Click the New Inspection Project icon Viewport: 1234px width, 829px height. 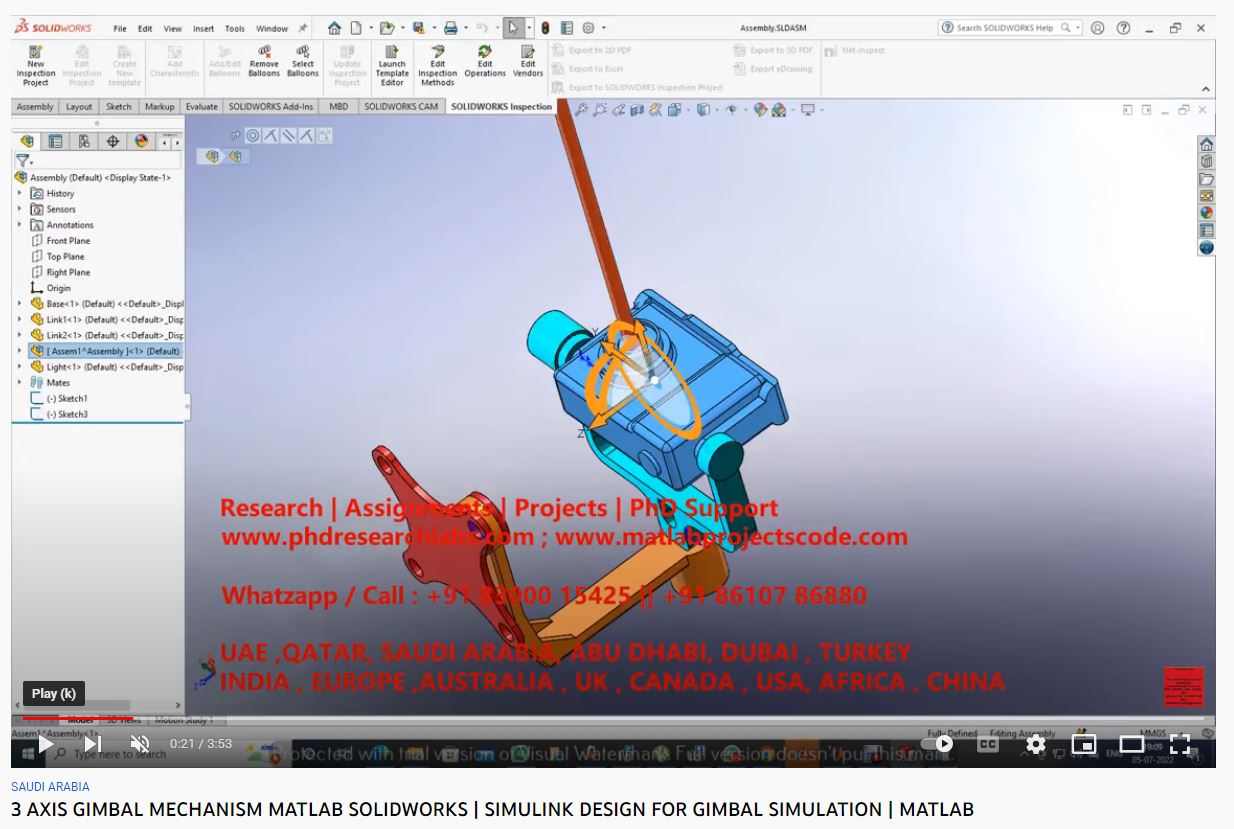(x=35, y=66)
